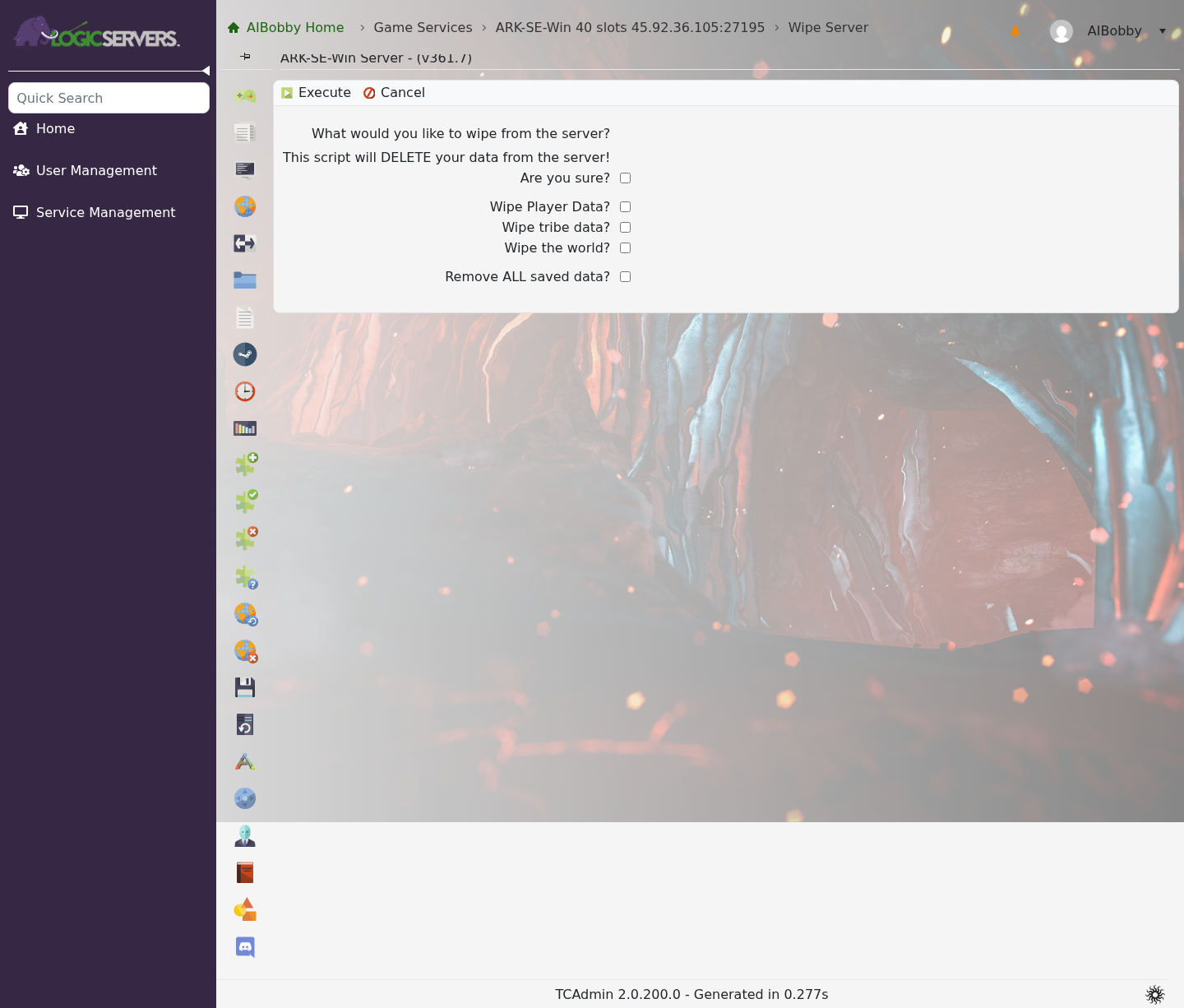
Task: Open Service Management menu item
Action: pyautogui.click(x=95, y=212)
